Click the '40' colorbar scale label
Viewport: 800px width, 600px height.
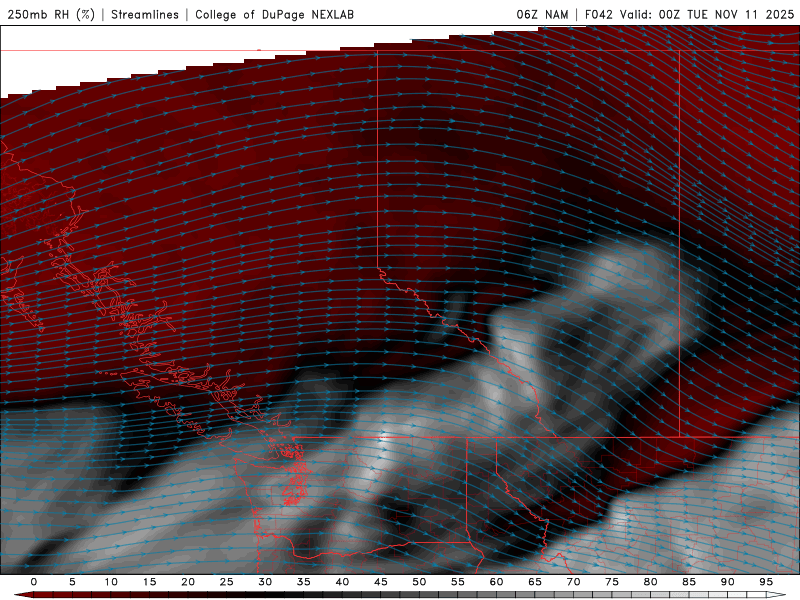click(342, 582)
